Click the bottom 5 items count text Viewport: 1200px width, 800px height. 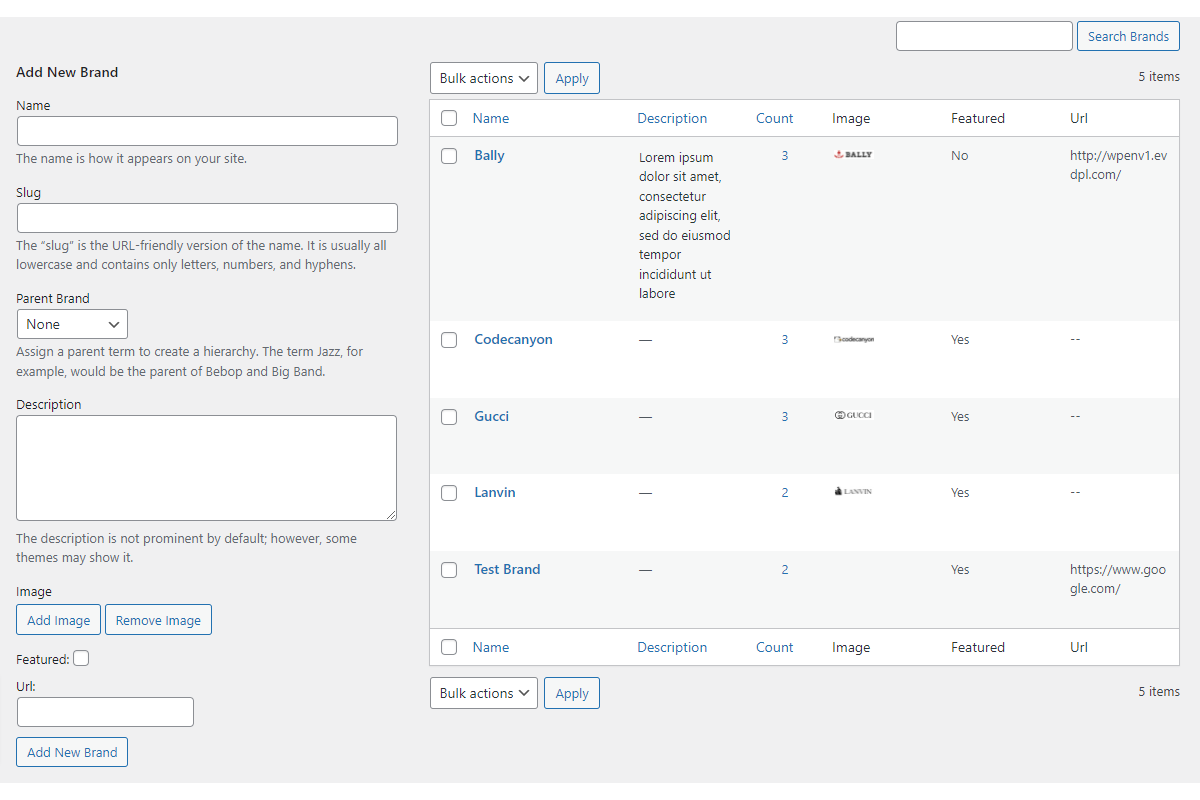(1159, 692)
